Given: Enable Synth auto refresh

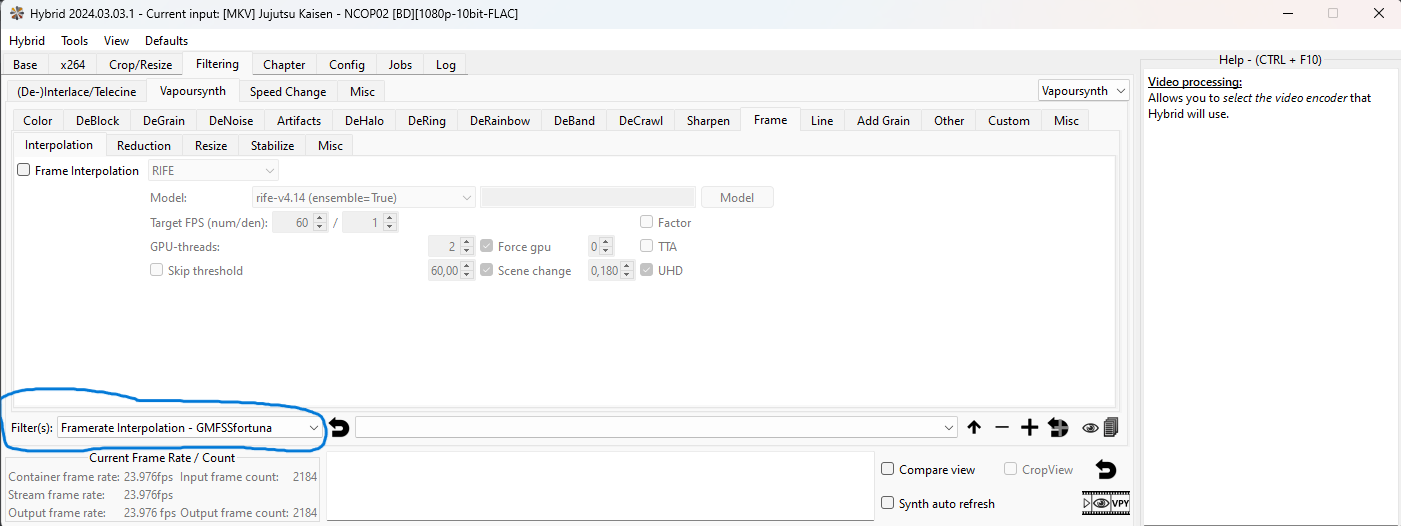Looking at the screenshot, I should (888, 504).
